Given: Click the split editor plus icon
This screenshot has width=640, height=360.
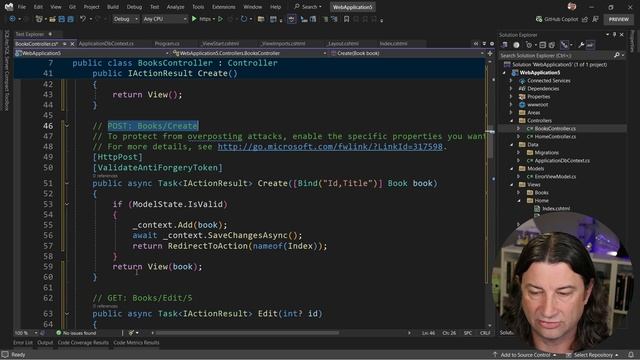Looking at the screenshot, I should pyautogui.click(x=490, y=53).
